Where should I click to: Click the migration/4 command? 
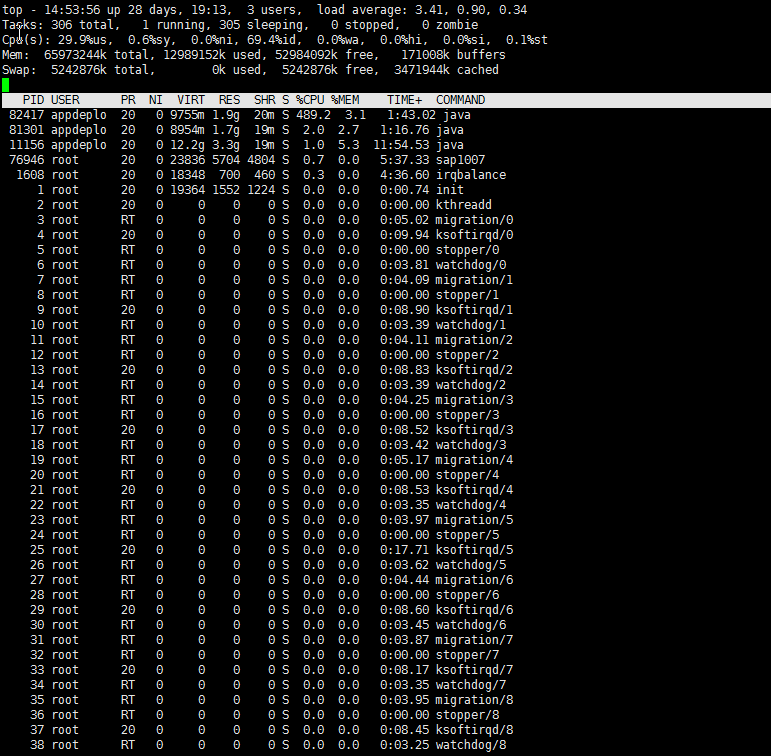click(x=474, y=460)
